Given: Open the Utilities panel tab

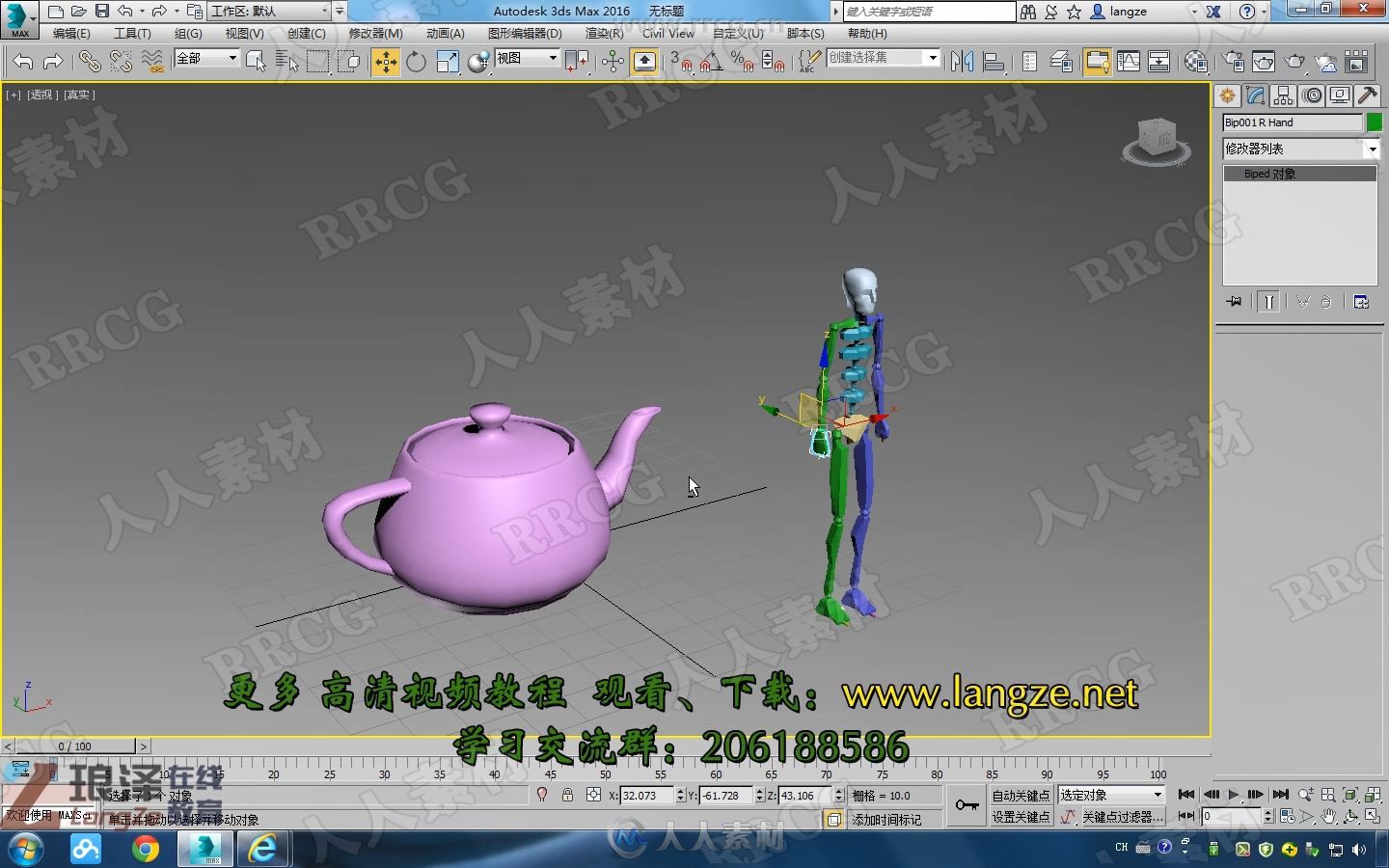Looking at the screenshot, I should pos(1367,95).
